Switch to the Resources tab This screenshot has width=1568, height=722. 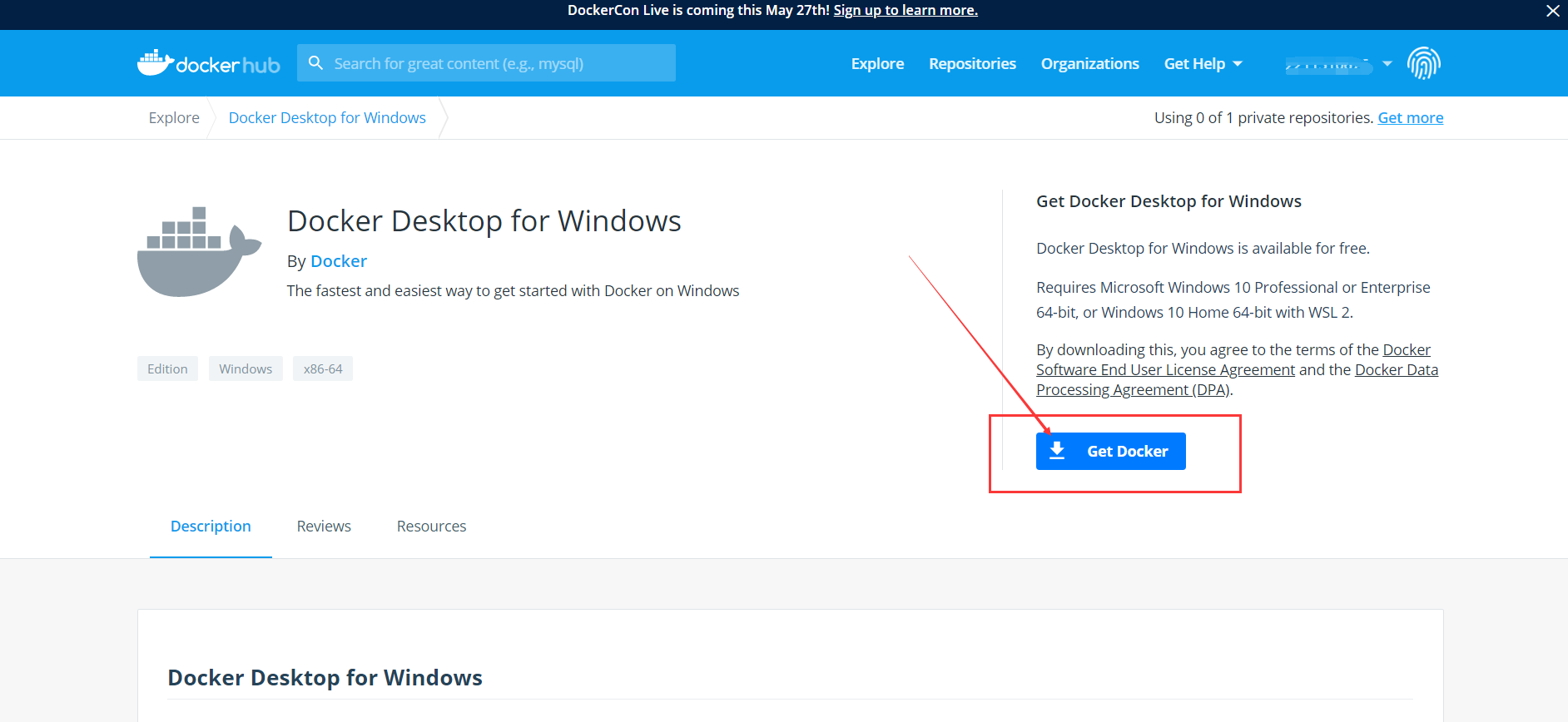[x=431, y=527]
